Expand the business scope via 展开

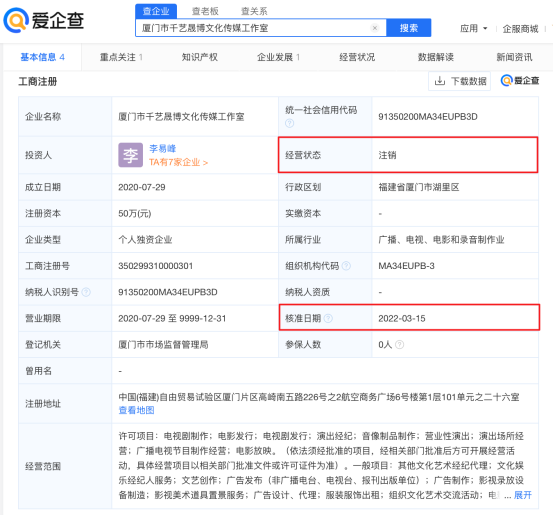click(x=523, y=495)
